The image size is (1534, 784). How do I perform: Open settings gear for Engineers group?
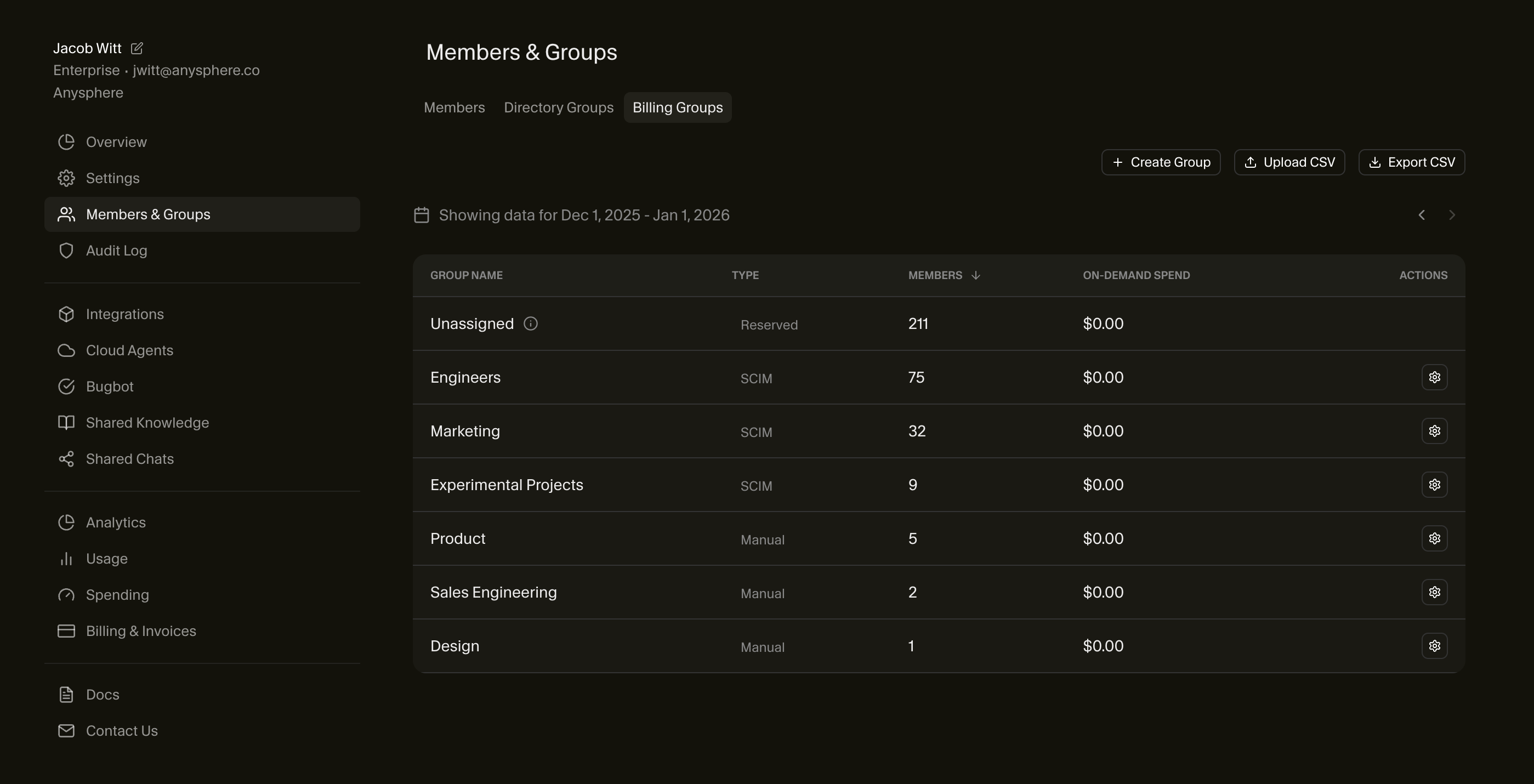pyautogui.click(x=1434, y=377)
